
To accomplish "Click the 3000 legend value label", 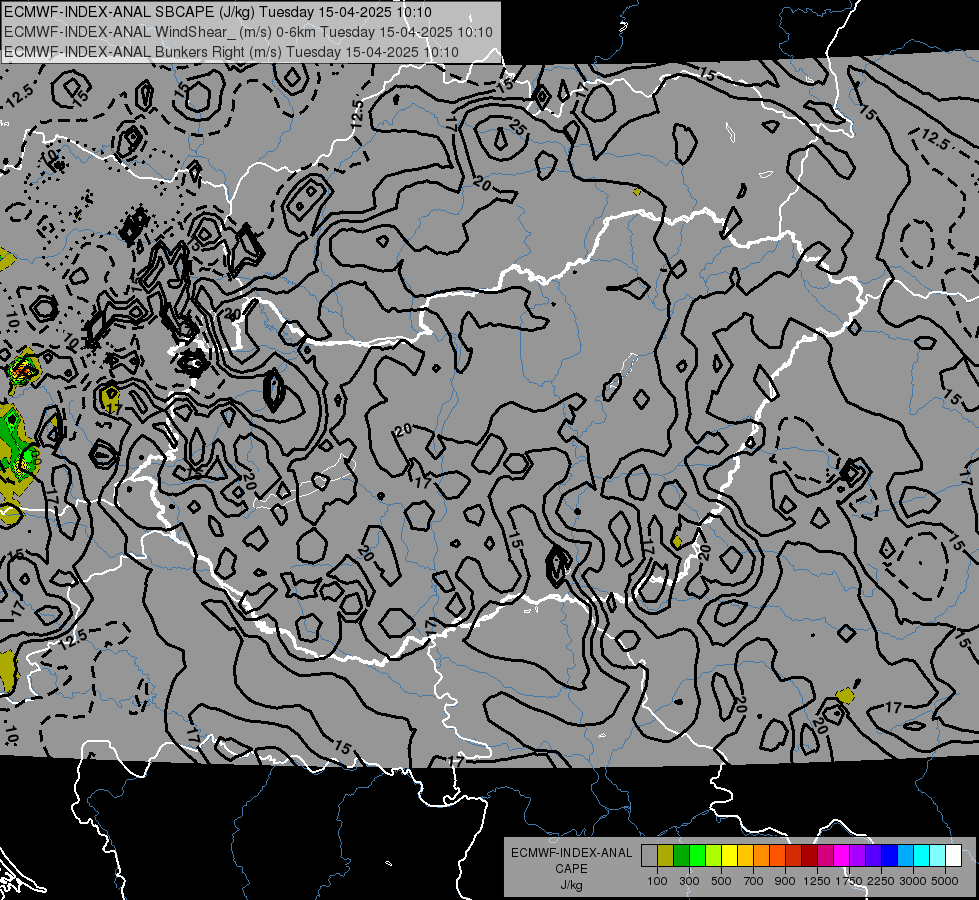I will [x=913, y=881].
